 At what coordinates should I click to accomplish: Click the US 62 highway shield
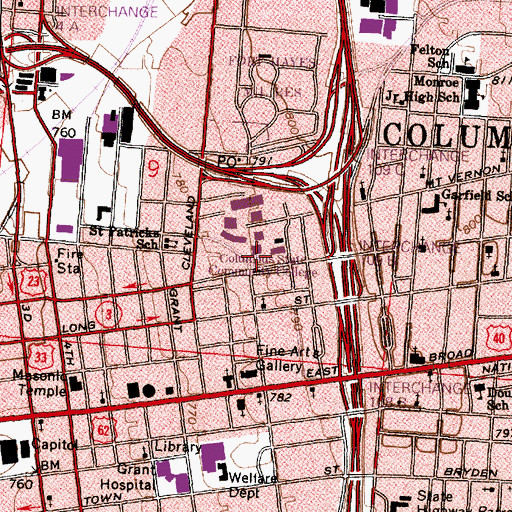click(103, 430)
